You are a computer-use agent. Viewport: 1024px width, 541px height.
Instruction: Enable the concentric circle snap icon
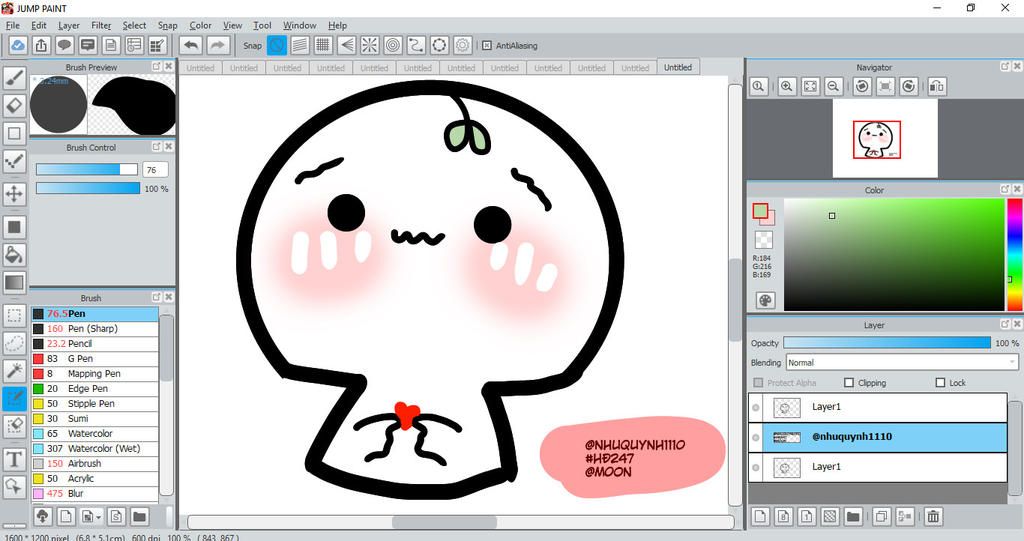pyautogui.click(x=393, y=45)
